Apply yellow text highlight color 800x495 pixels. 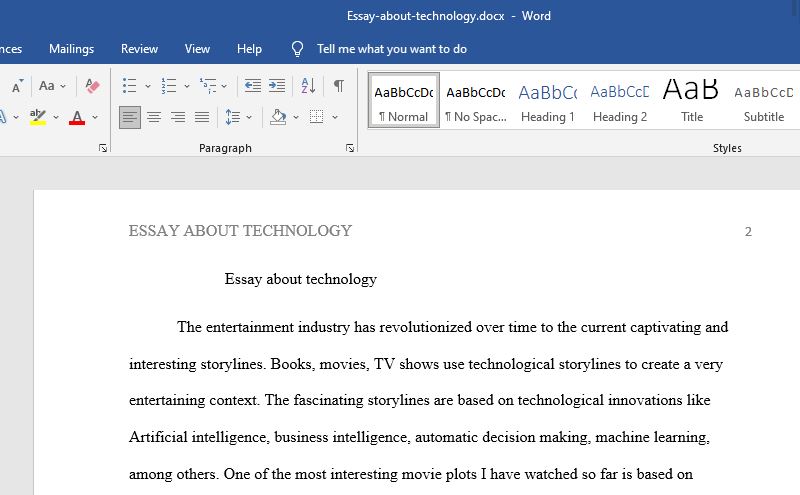click(x=38, y=117)
